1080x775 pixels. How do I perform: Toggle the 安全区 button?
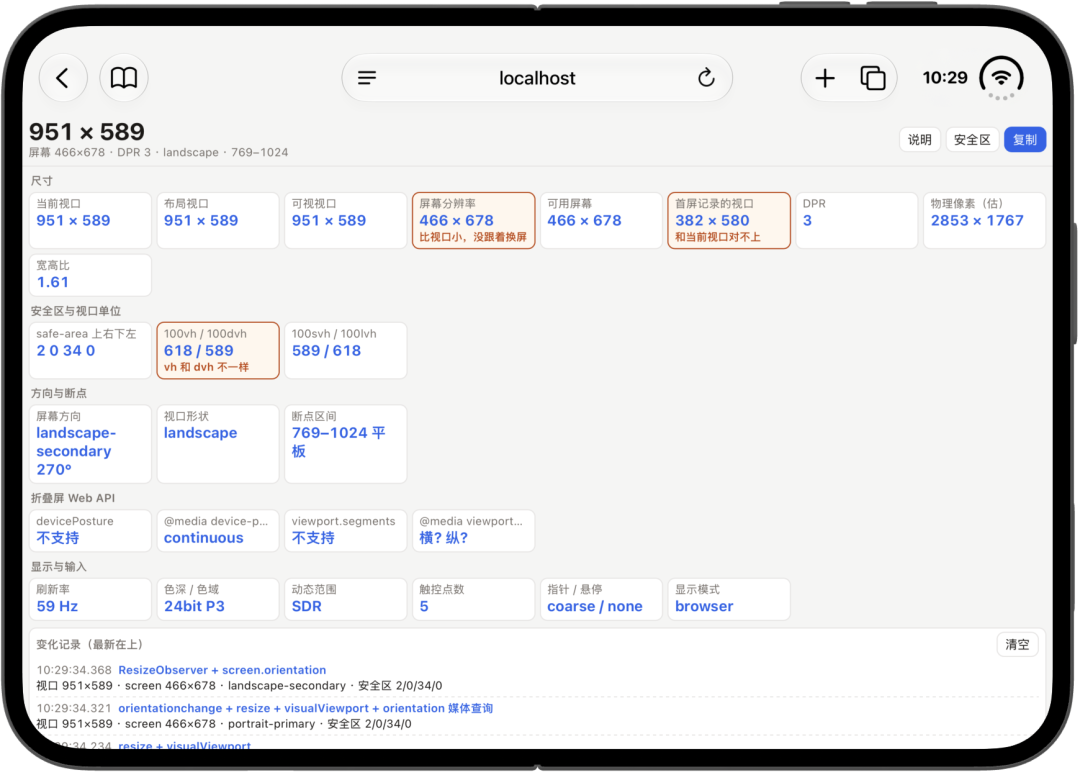click(972, 140)
